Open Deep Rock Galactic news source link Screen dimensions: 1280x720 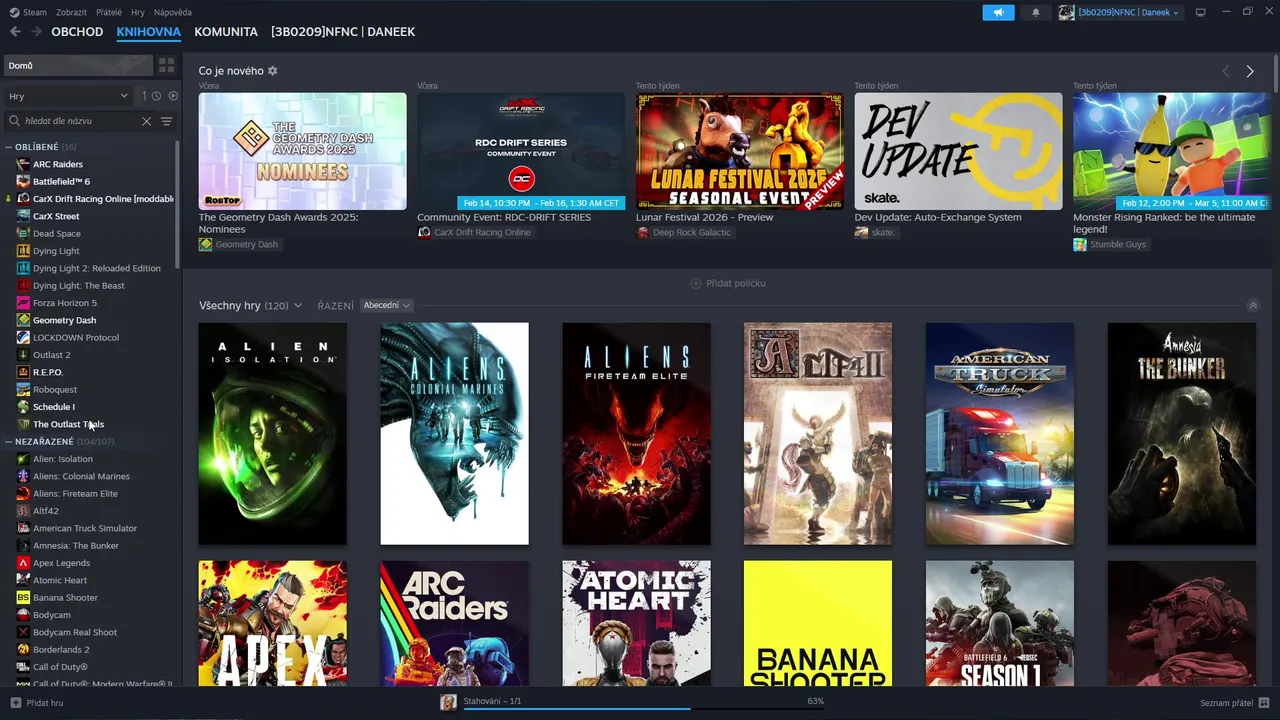[x=692, y=233]
